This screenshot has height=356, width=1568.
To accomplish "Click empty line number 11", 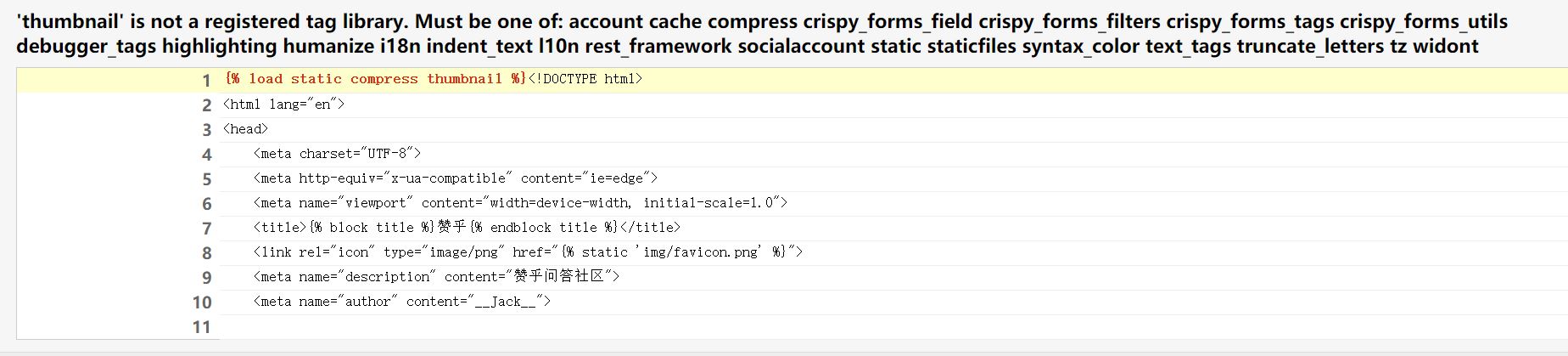I will click(x=201, y=327).
